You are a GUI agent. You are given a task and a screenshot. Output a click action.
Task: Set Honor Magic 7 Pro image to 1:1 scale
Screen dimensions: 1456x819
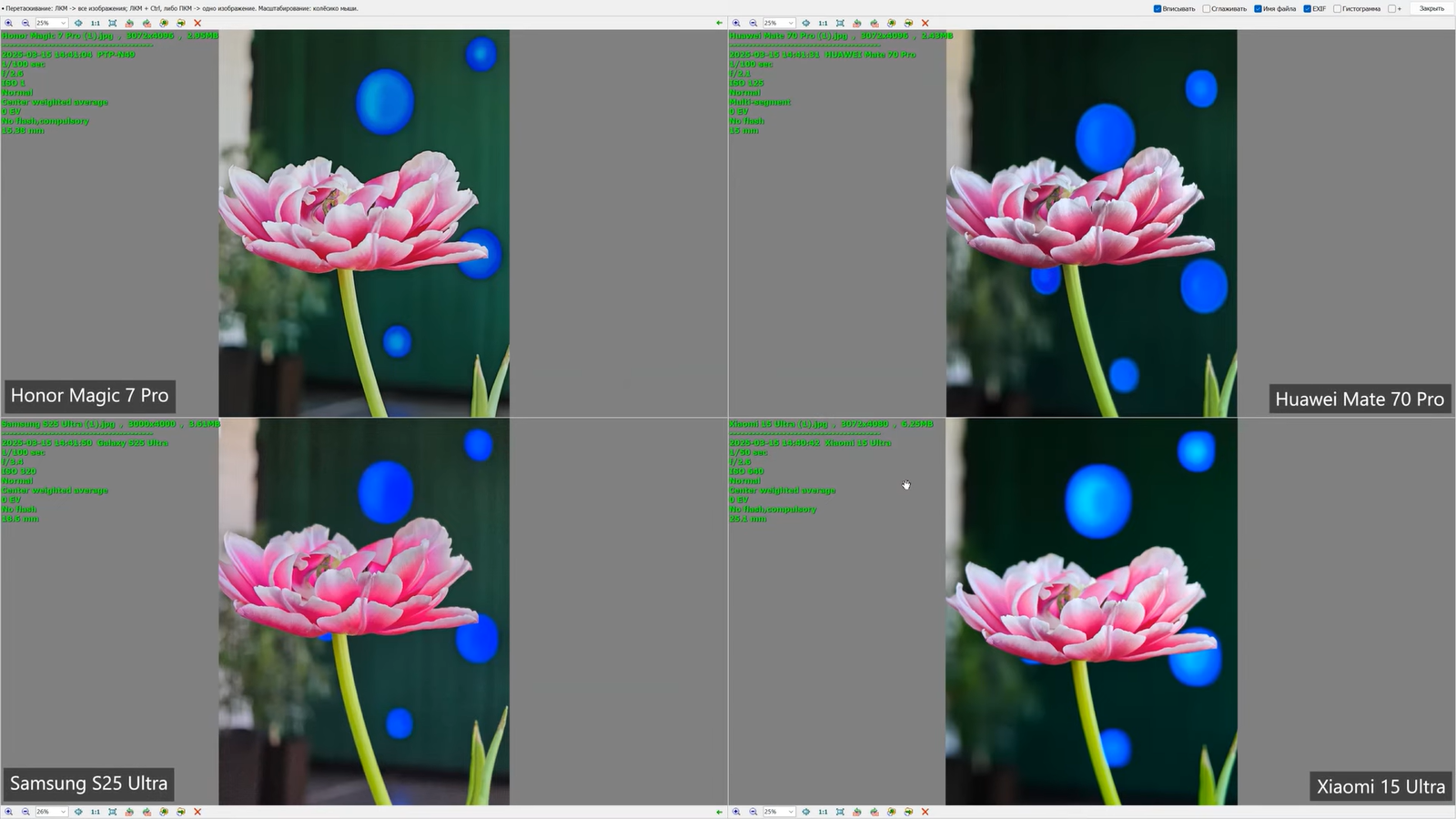[96, 23]
